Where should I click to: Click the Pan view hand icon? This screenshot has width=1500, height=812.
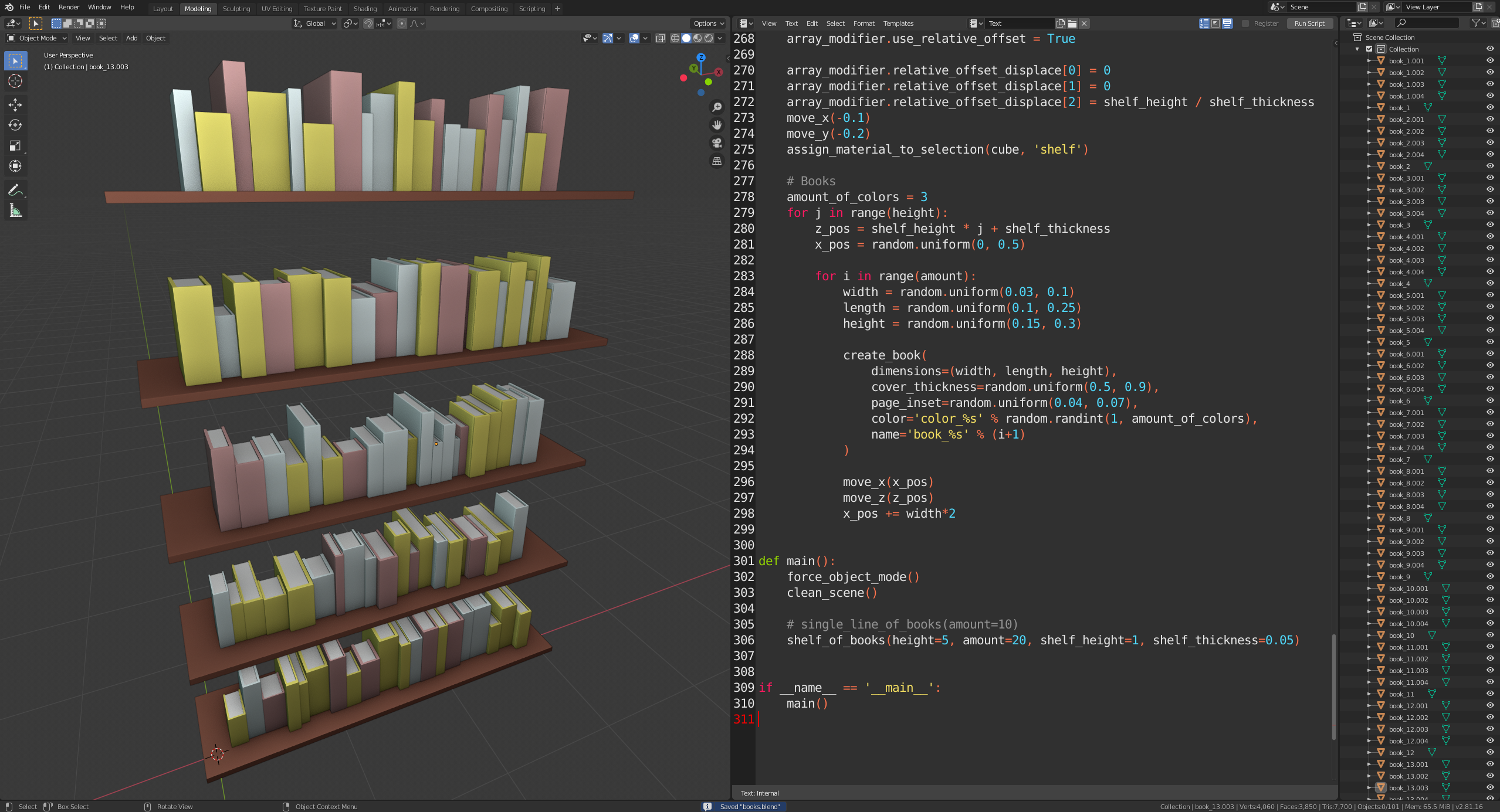tap(717, 125)
